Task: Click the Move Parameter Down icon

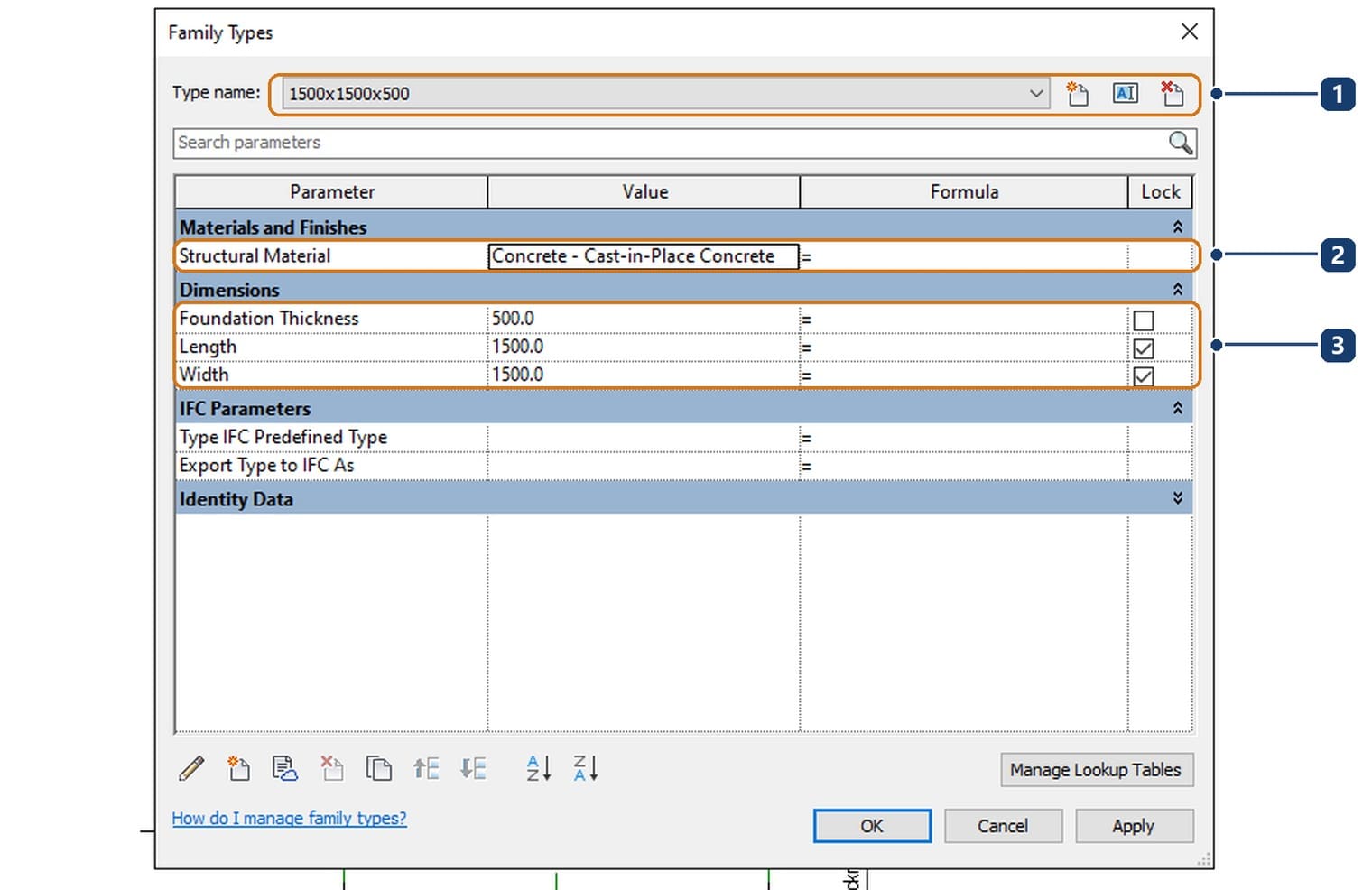Action: 473,768
